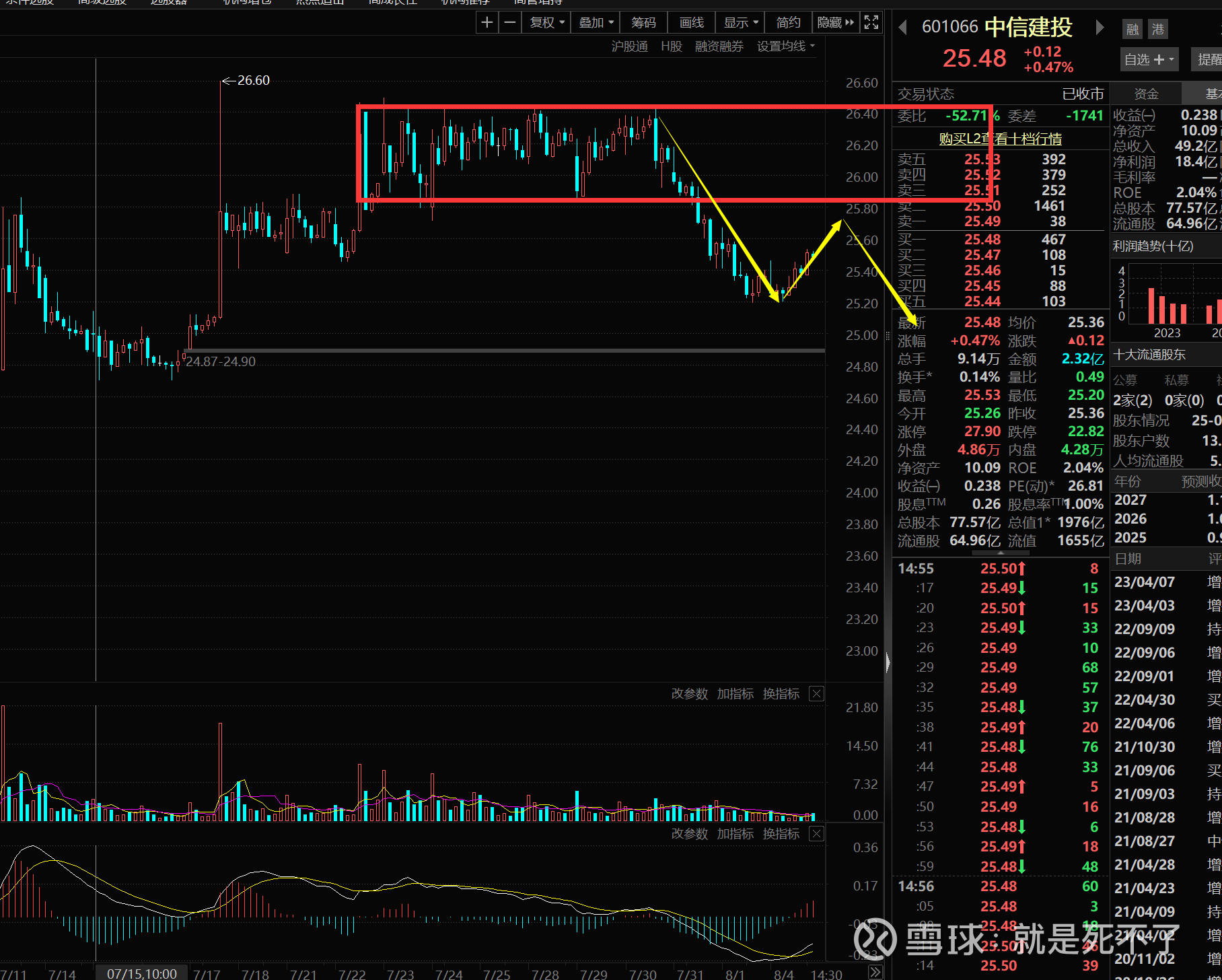Click the 22/09/09 rating date row
Viewport: 1222px width, 980px height.
pyautogui.click(x=1167, y=629)
